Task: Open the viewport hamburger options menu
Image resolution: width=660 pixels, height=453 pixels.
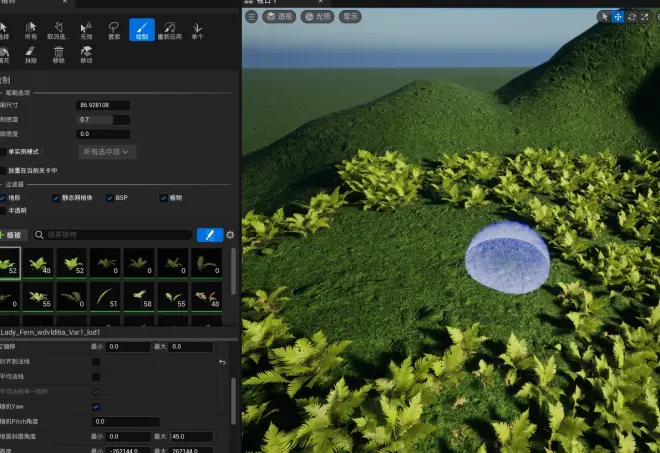Action: 252,17
